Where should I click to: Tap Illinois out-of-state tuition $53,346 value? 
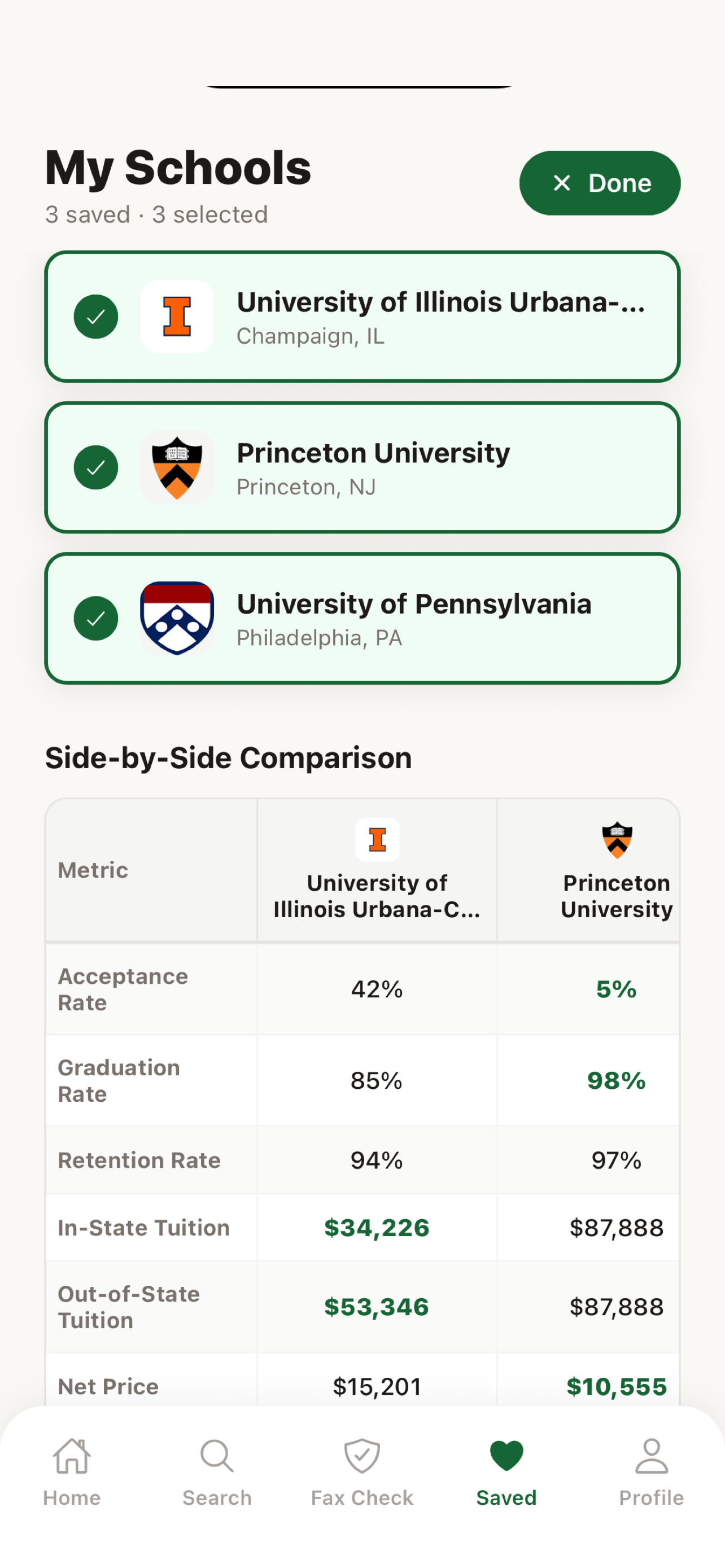(377, 1307)
